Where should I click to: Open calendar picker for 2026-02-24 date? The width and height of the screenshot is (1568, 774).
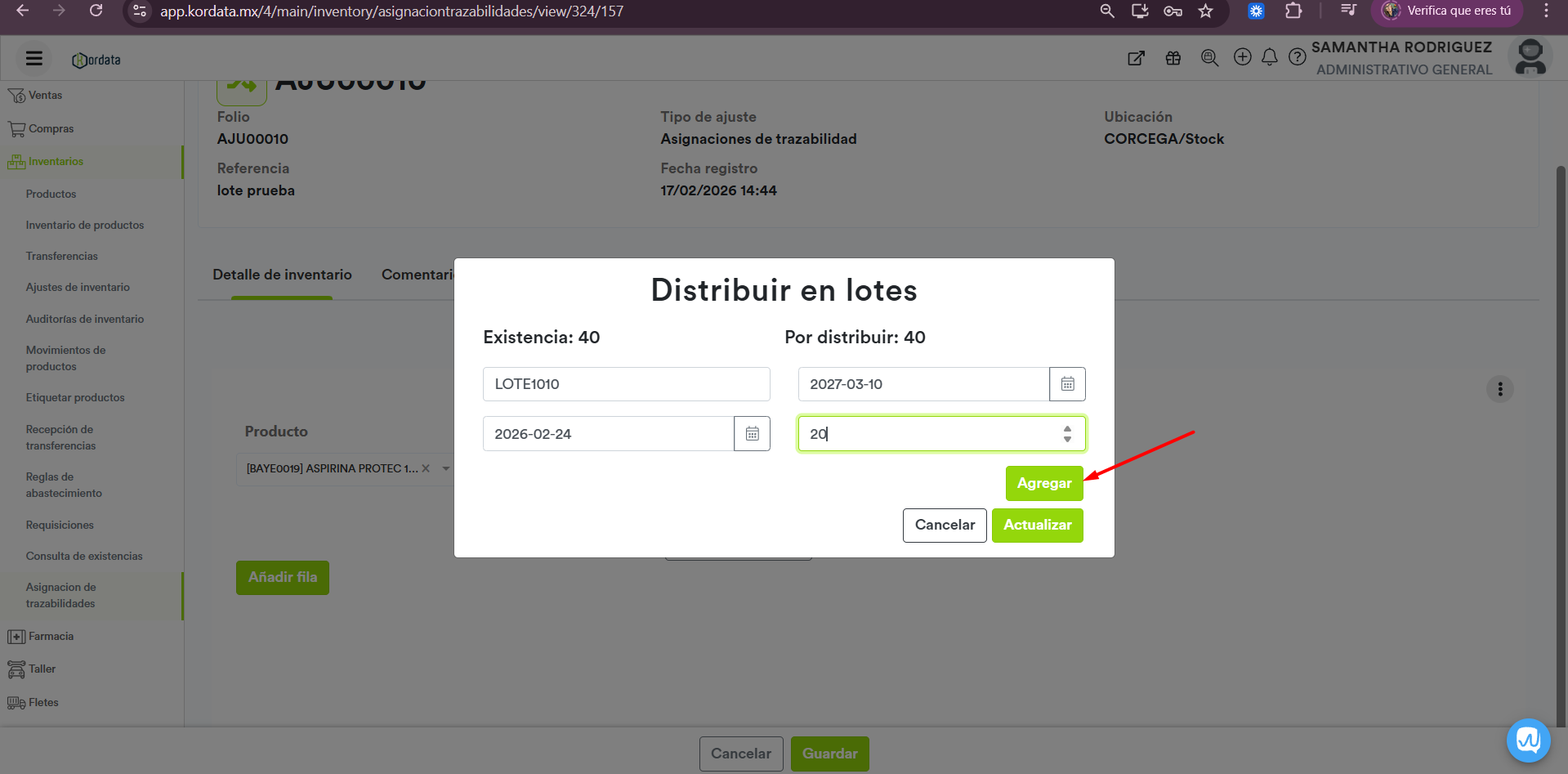(752, 434)
